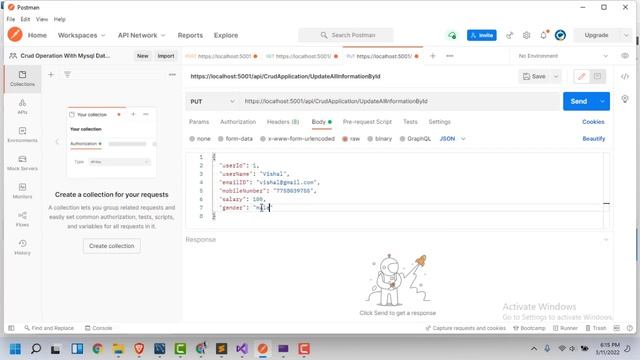Switch to the Params tab
This screenshot has height=360, width=640.
(x=199, y=122)
